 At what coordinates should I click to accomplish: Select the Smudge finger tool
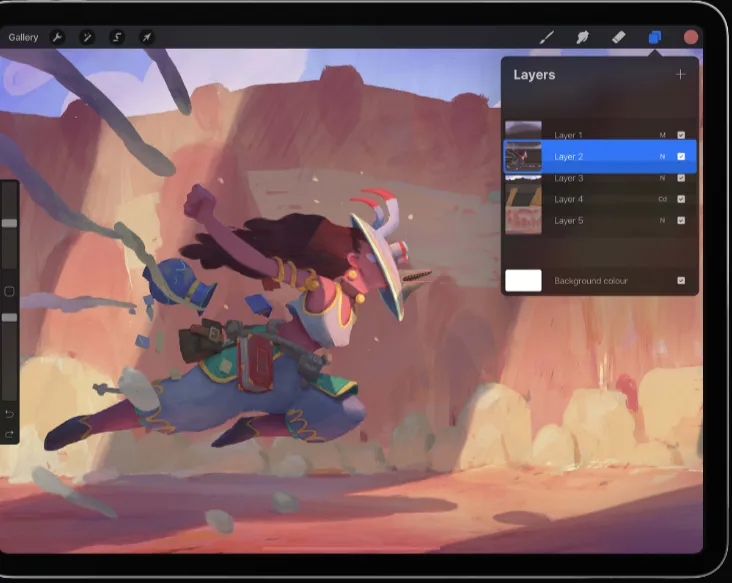pyautogui.click(x=583, y=37)
